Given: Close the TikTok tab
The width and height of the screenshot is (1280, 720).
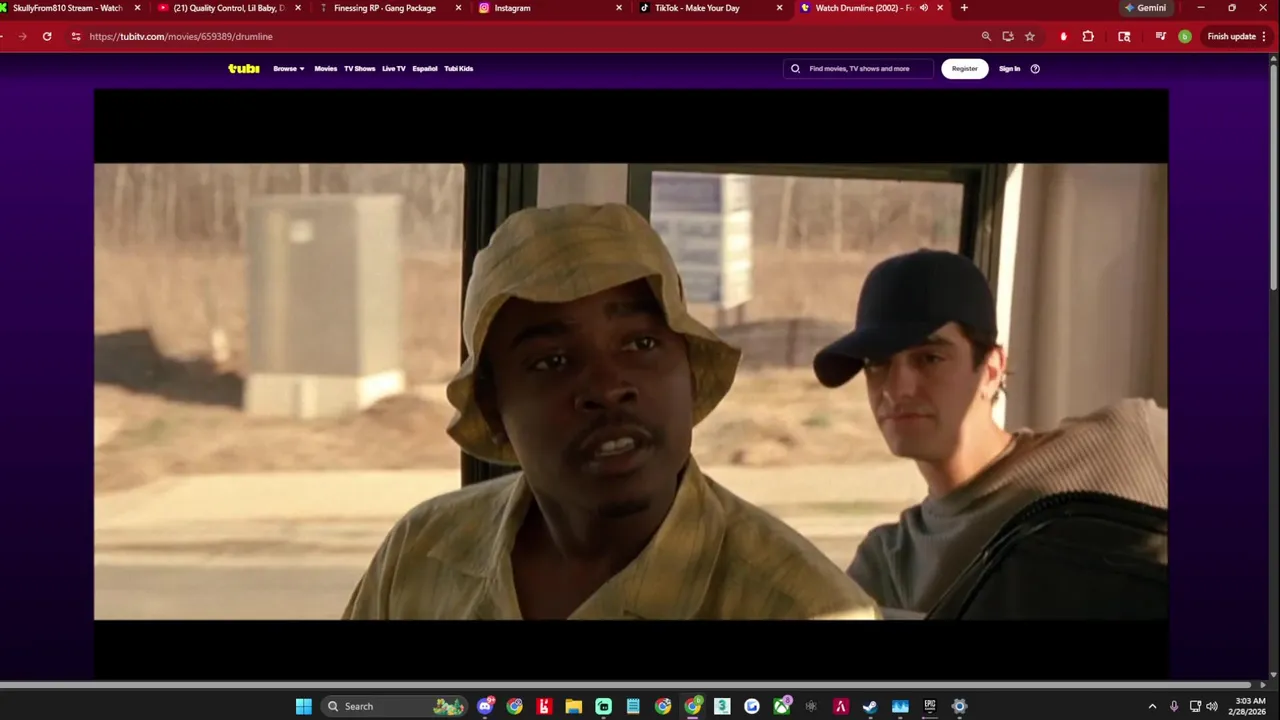Looking at the screenshot, I should click(x=779, y=8).
